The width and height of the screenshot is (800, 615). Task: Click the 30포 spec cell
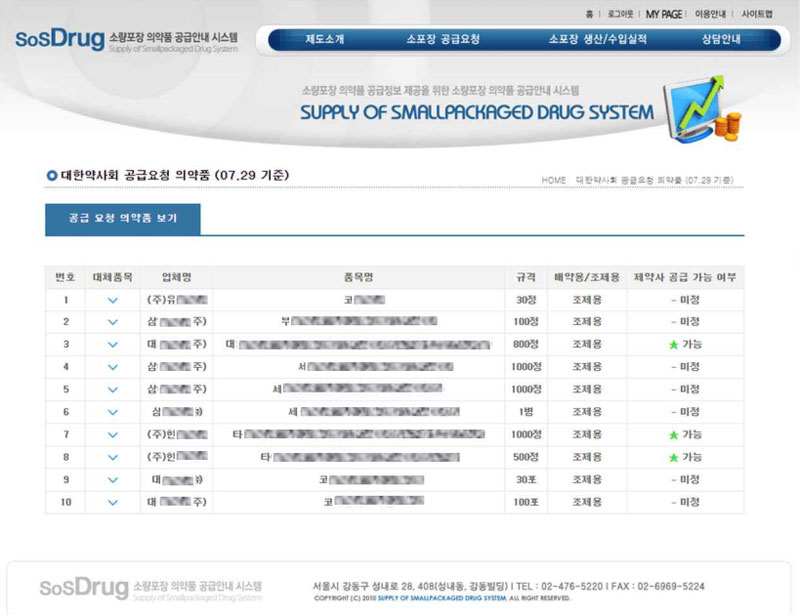click(526, 480)
